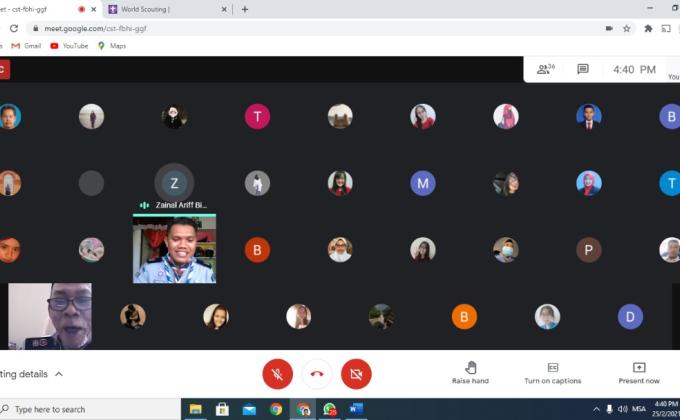The width and height of the screenshot is (680, 420).
Task: Open the YouTube bookmark
Action: [x=69, y=46]
